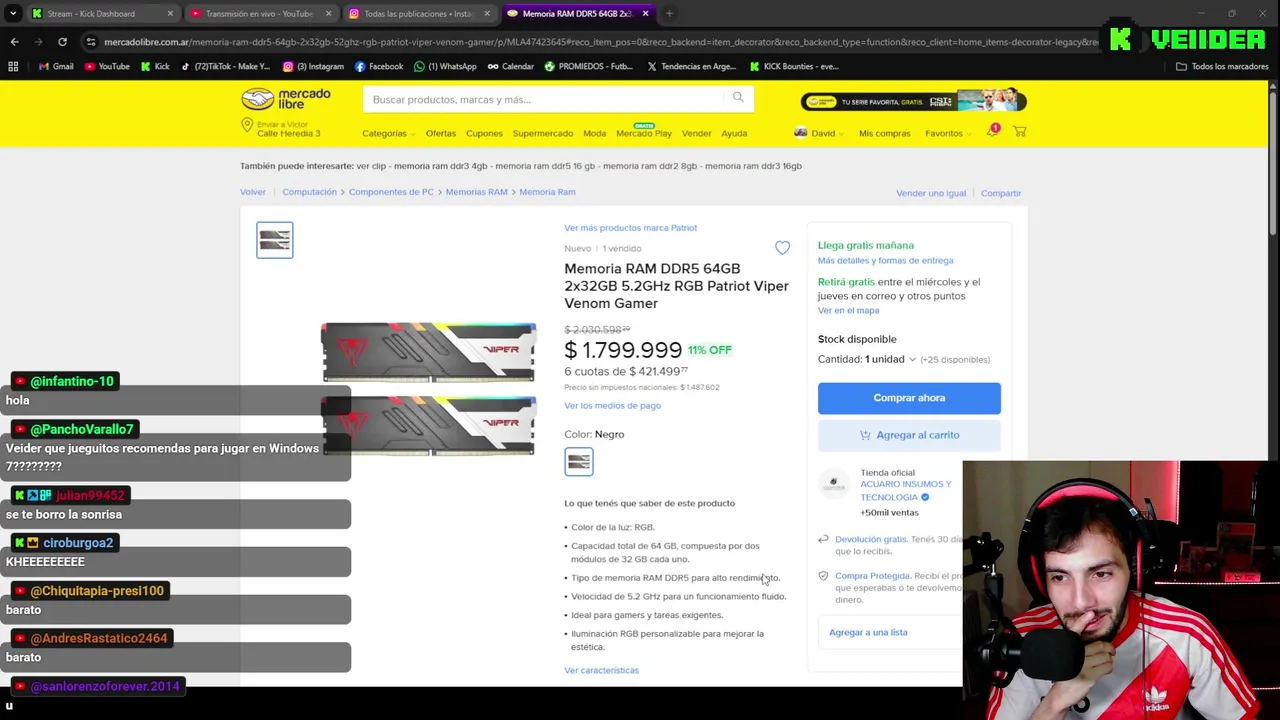1280x720 pixels.
Task: Click Compra Protegida link
Action: (872, 576)
